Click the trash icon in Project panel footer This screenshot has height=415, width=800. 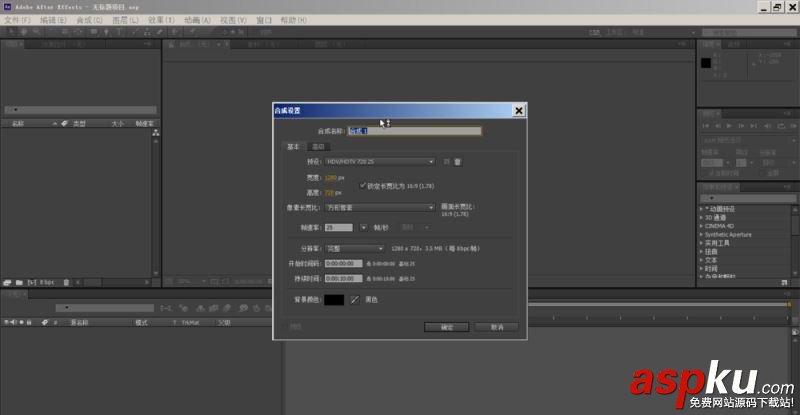[66, 282]
